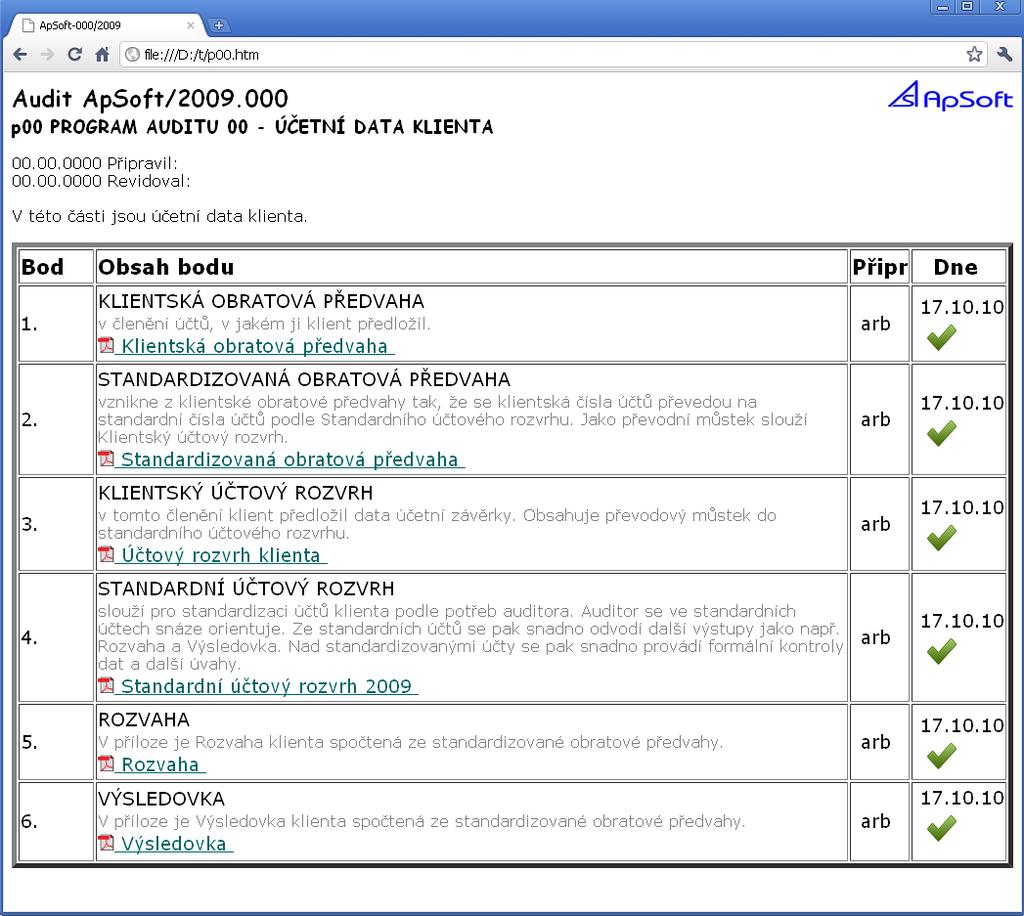Open the Výsledovka PDF link
1024x916 pixels.
(174, 844)
